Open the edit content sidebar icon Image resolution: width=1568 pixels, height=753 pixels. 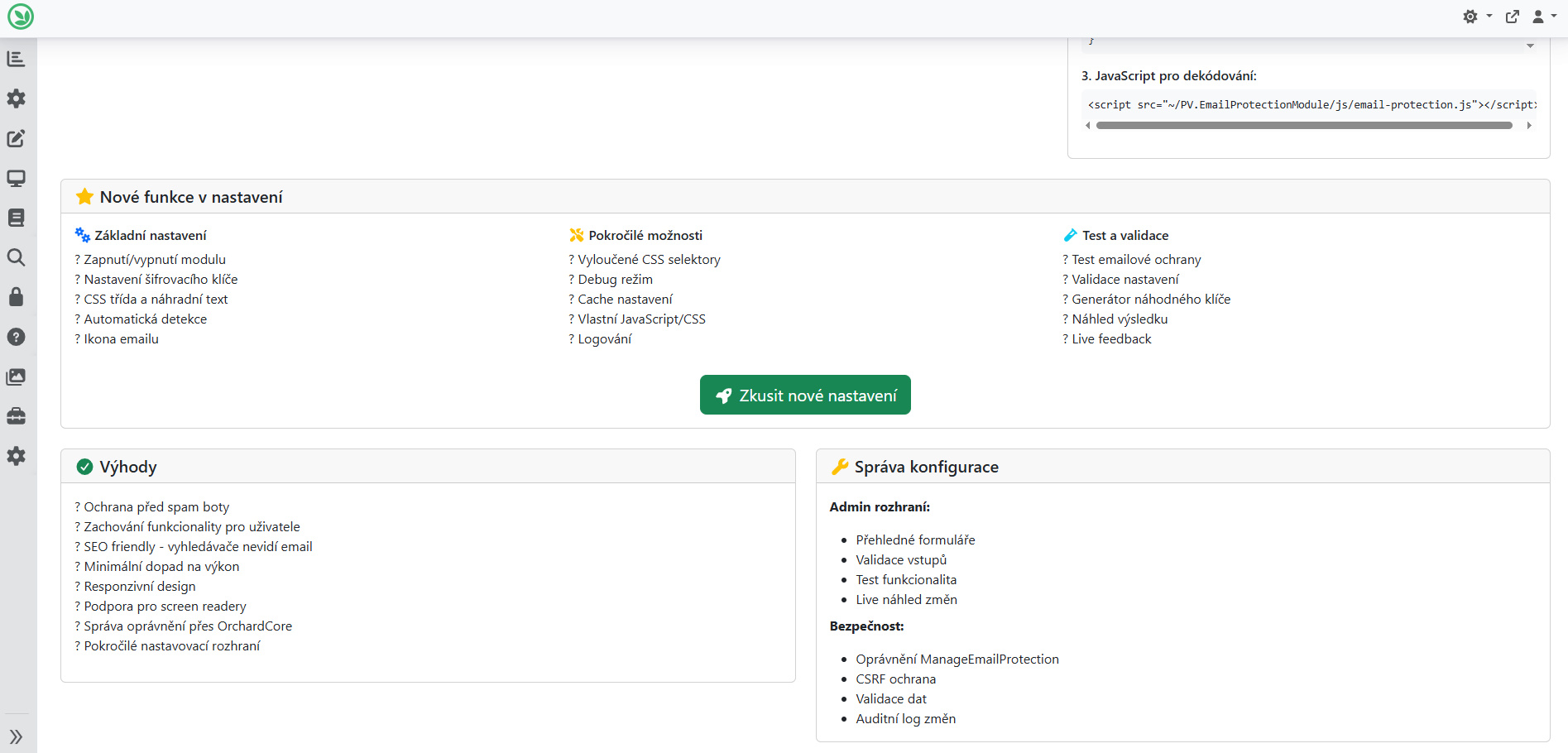16,138
